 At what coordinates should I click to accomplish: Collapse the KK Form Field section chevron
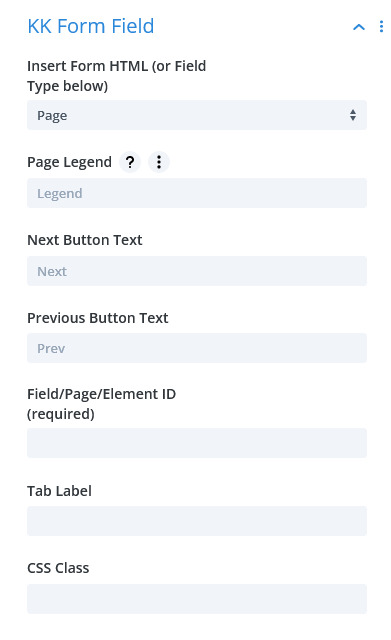[359, 27]
